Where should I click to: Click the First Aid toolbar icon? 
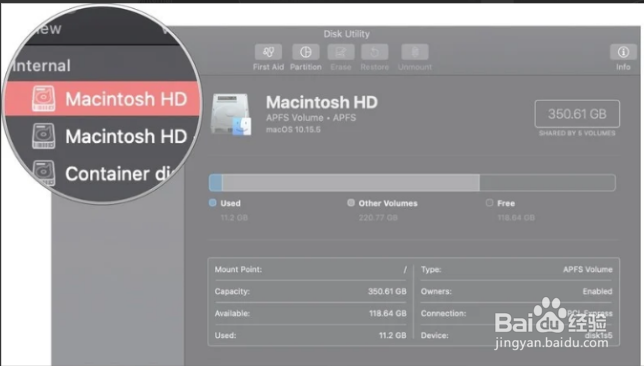click(x=268, y=52)
